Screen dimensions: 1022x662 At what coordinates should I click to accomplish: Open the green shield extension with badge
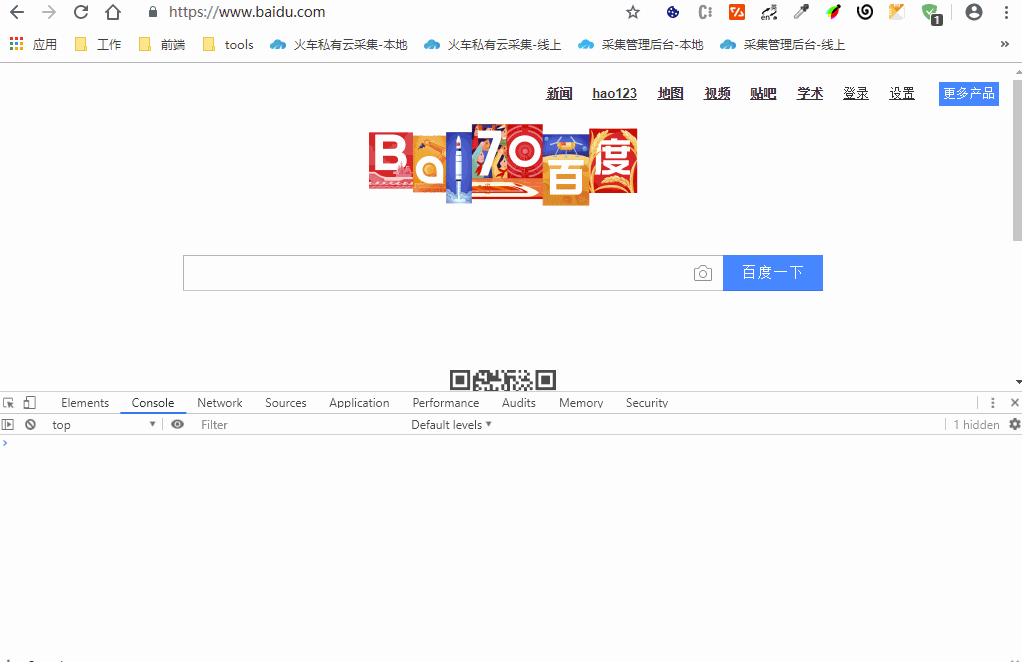pos(931,14)
